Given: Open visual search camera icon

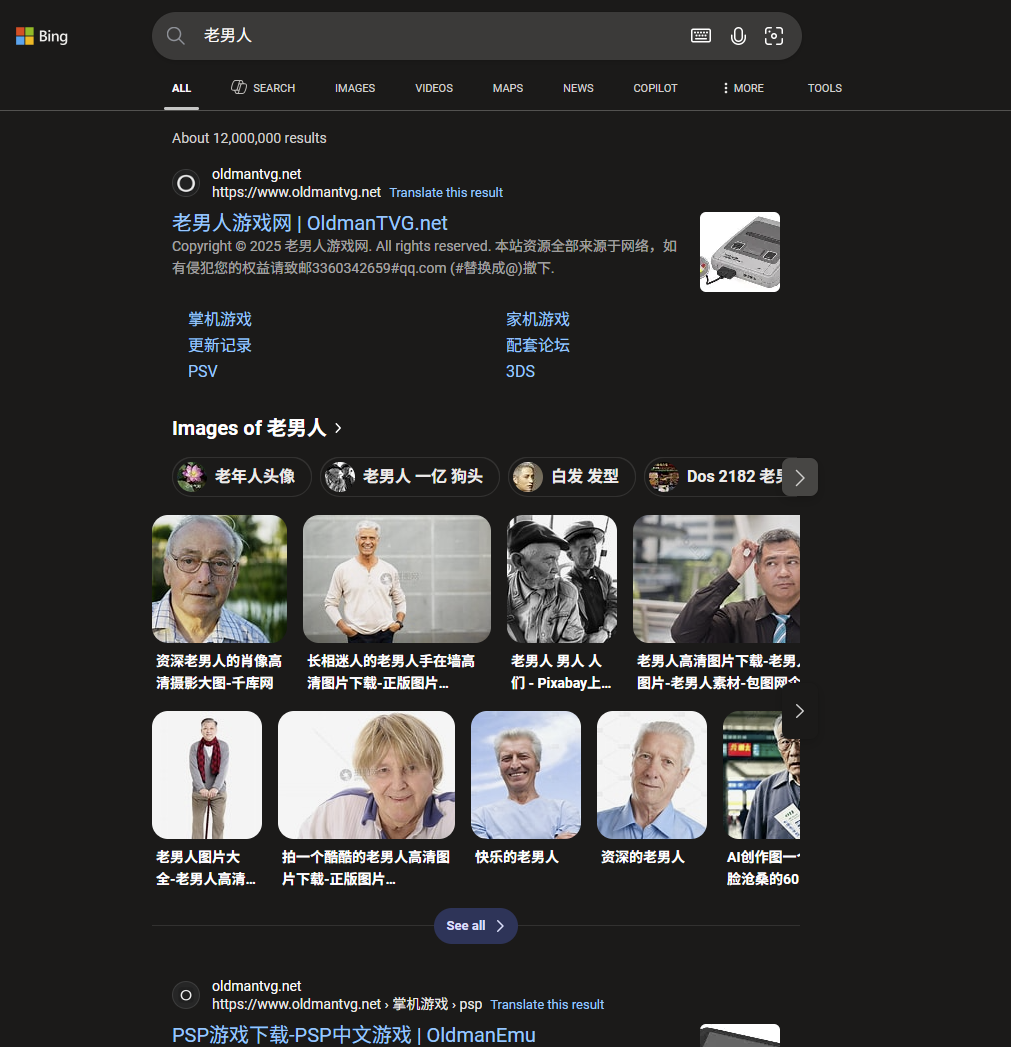Looking at the screenshot, I should pyautogui.click(x=774, y=36).
